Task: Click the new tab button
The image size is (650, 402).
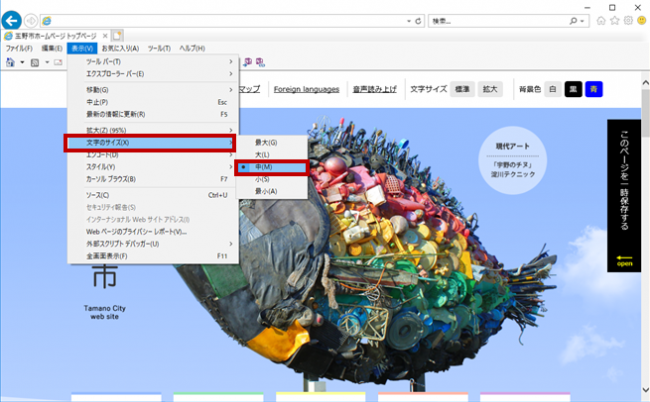Action: pyautogui.click(x=117, y=36)
